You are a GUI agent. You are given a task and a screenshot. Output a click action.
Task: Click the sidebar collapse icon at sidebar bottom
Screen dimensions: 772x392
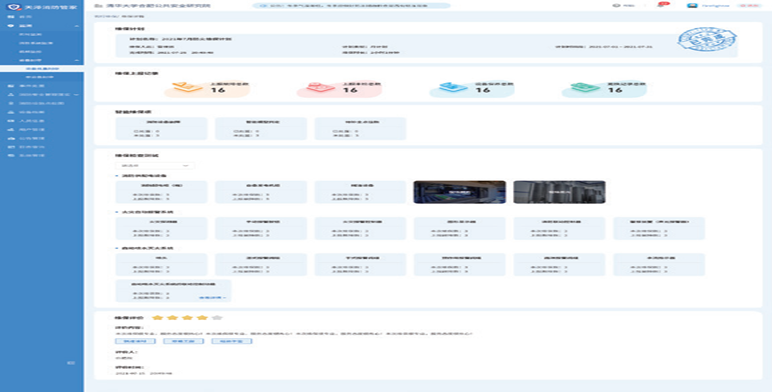71,362
